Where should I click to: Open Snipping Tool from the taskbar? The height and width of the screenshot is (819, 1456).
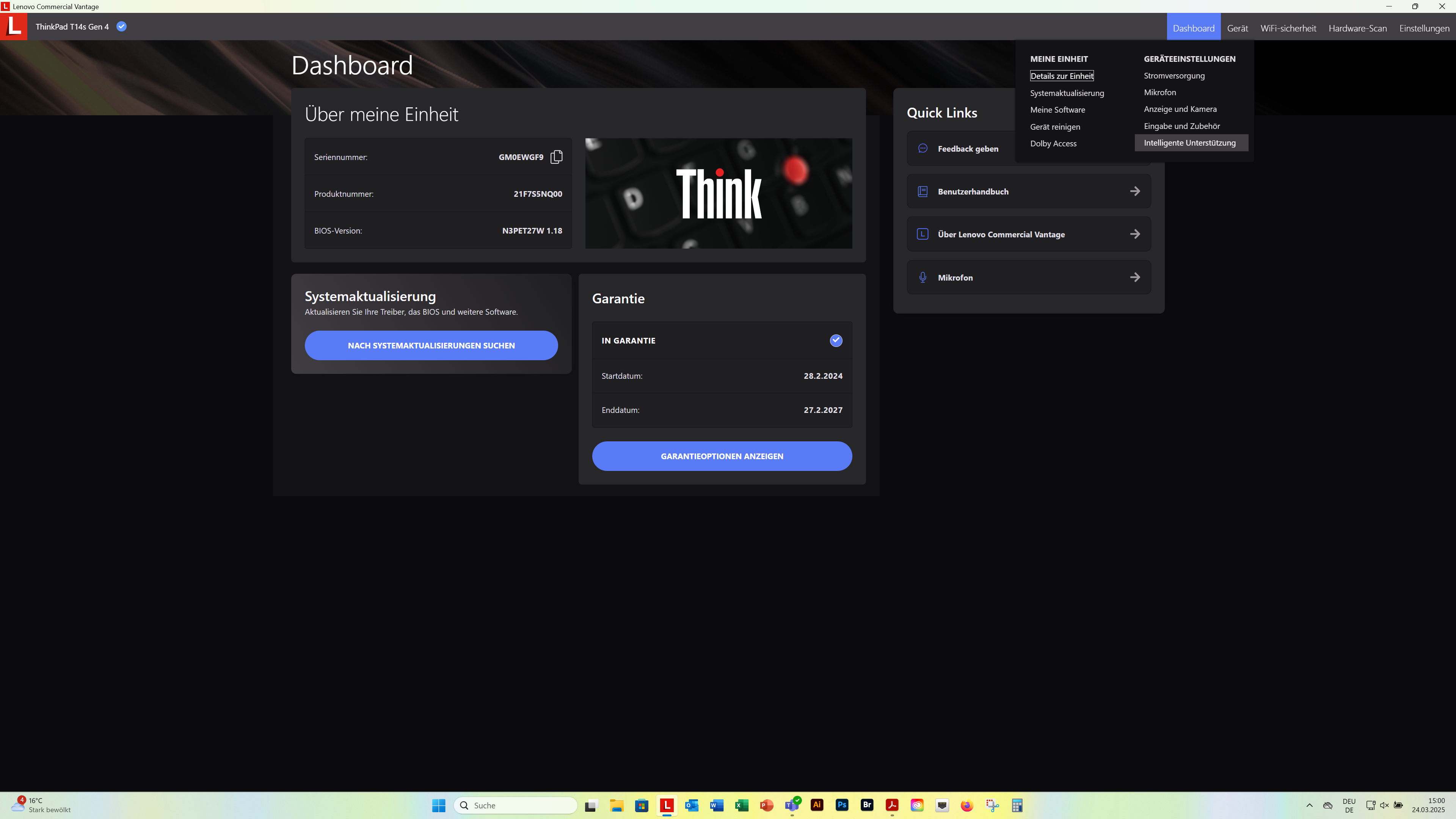[992, 805]
